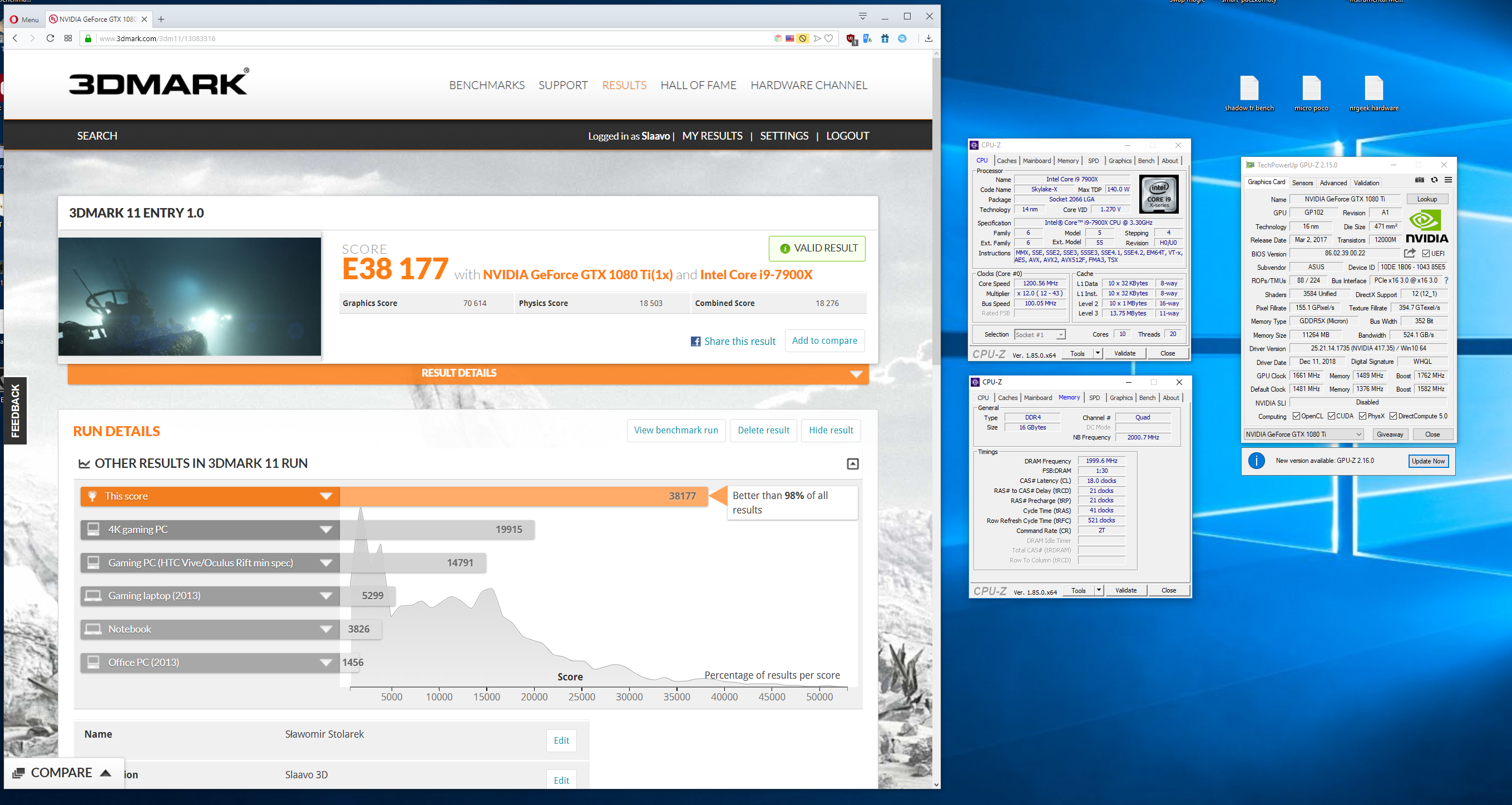This screenshot has height=805, width=1512.
Task: Open the FEEDBACK side tab
Action: pyautogui.click(x=15, y=411)
